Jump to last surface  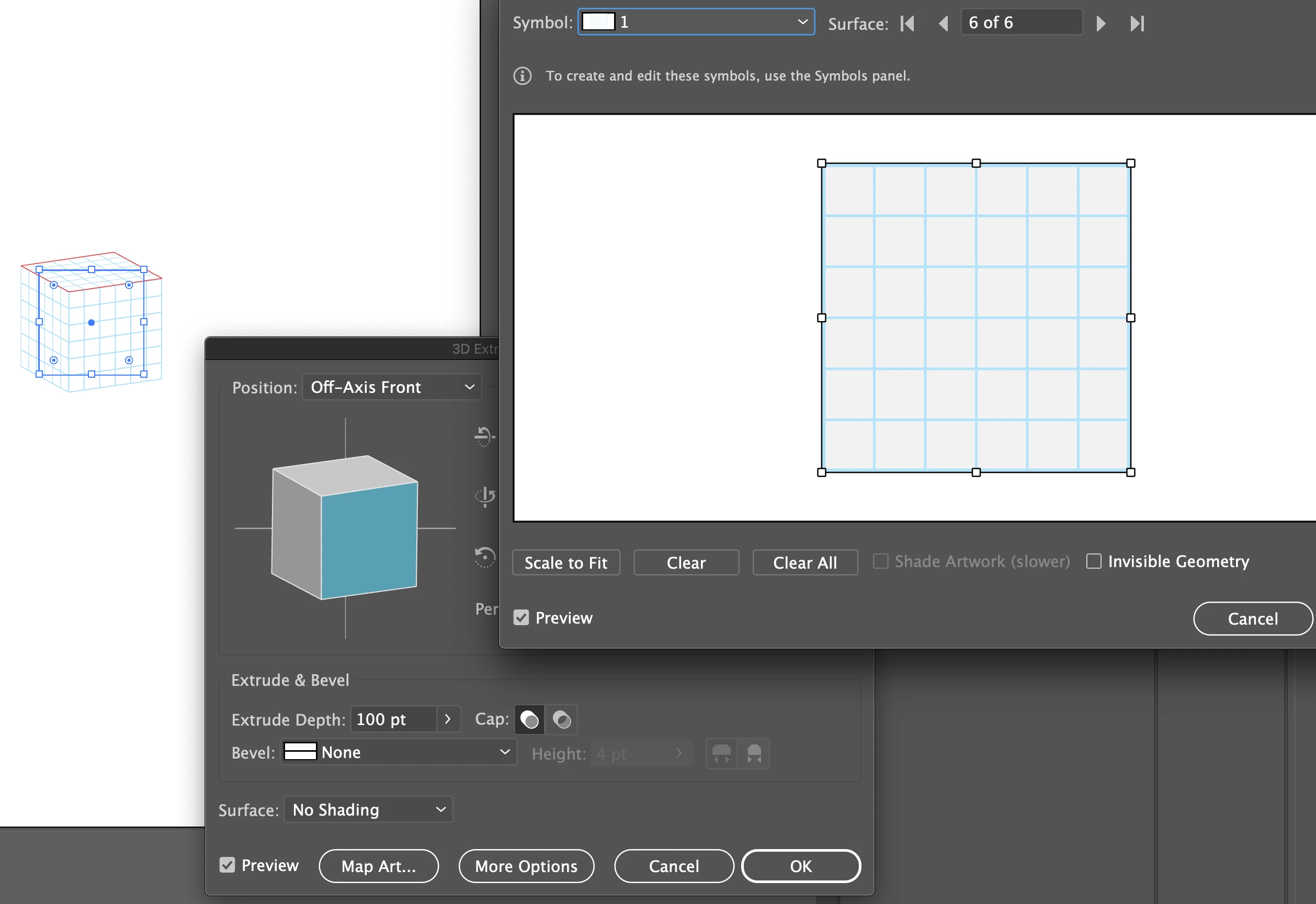pyautogui.click(x=1137, y=23)
